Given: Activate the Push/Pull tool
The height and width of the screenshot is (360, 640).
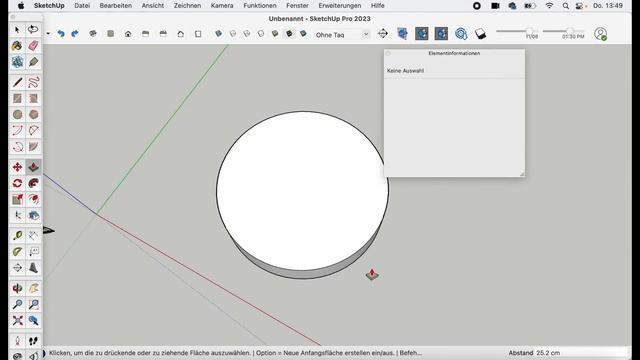Looking at the screenshot, I should pyautogui.click(x=33, y=167).
